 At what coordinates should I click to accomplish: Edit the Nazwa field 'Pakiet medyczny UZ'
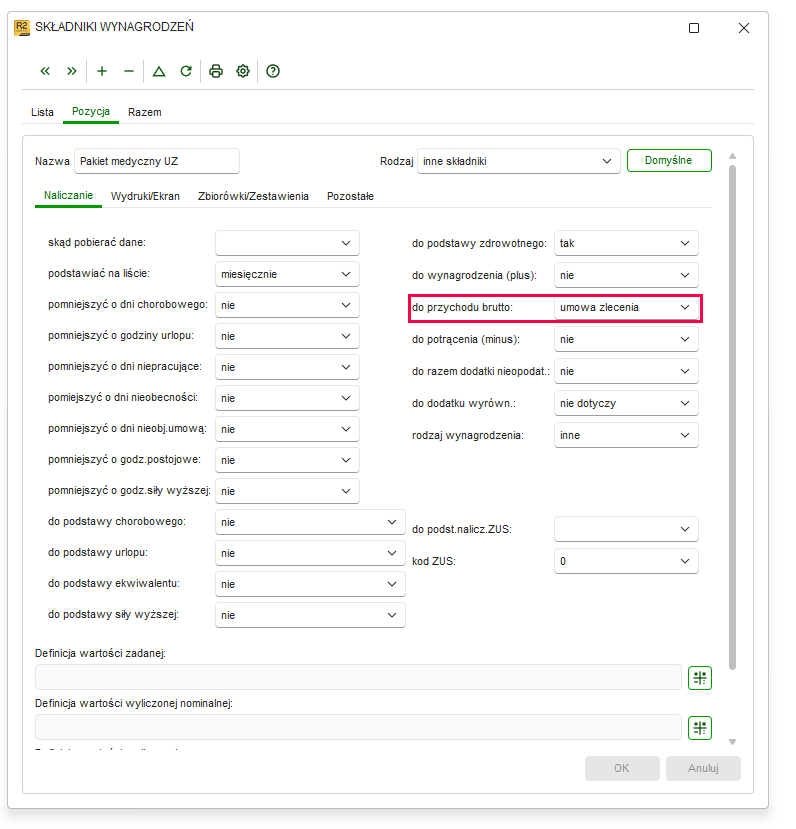pyautogui.click(x=157, y=161)
